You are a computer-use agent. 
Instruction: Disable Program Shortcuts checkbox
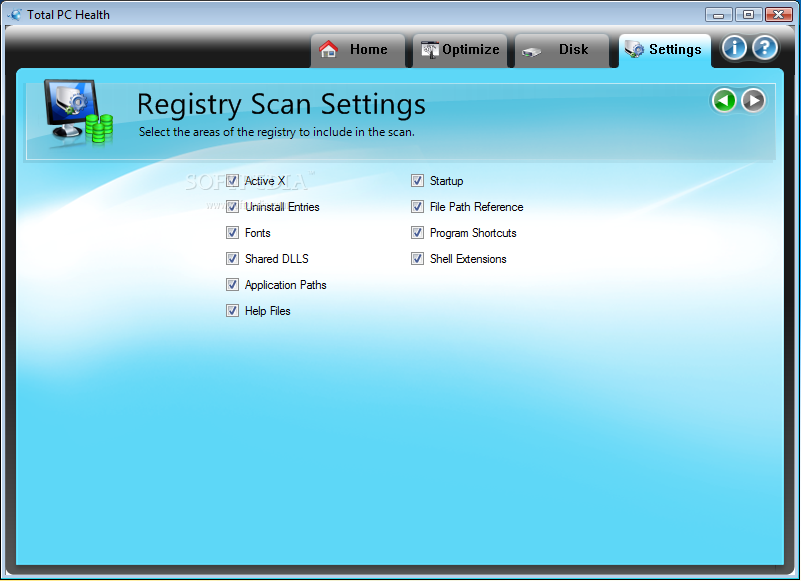click(x=417, y=233)
